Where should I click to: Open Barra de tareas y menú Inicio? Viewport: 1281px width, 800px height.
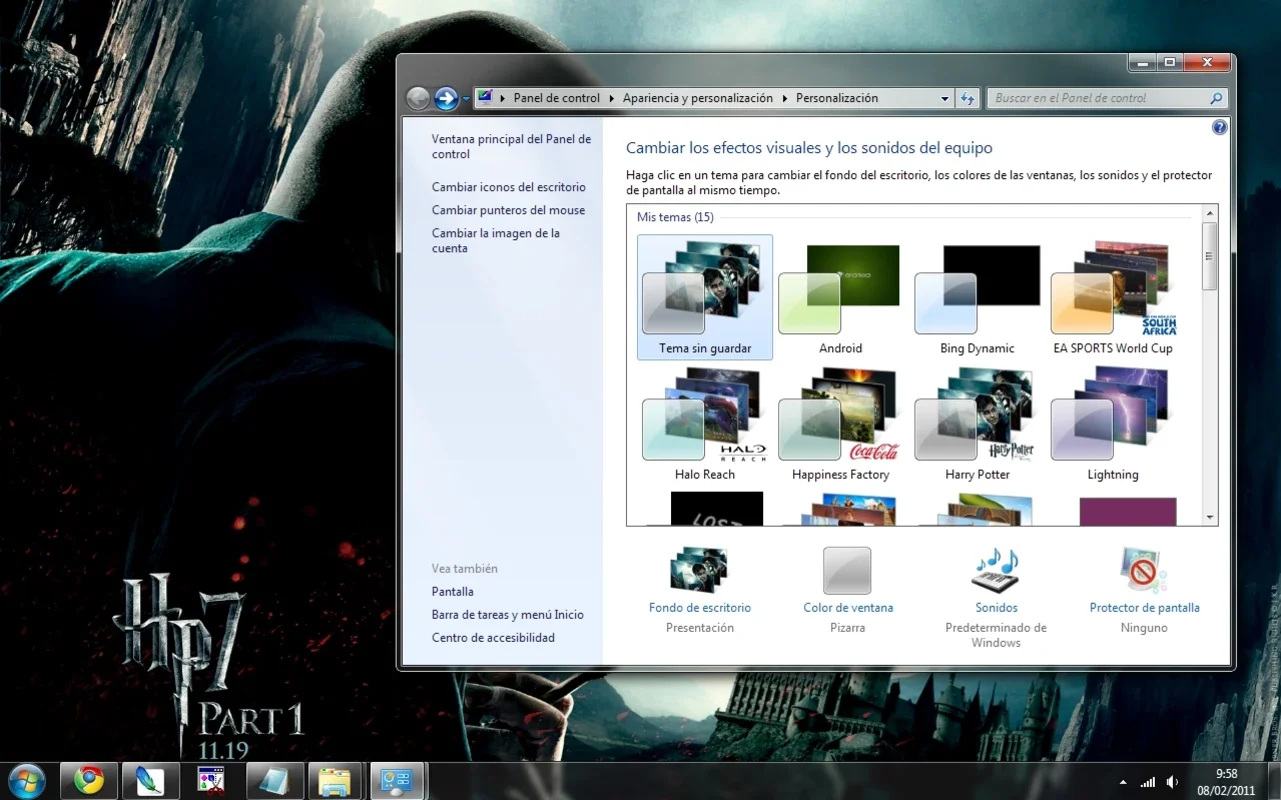point(508,615)
